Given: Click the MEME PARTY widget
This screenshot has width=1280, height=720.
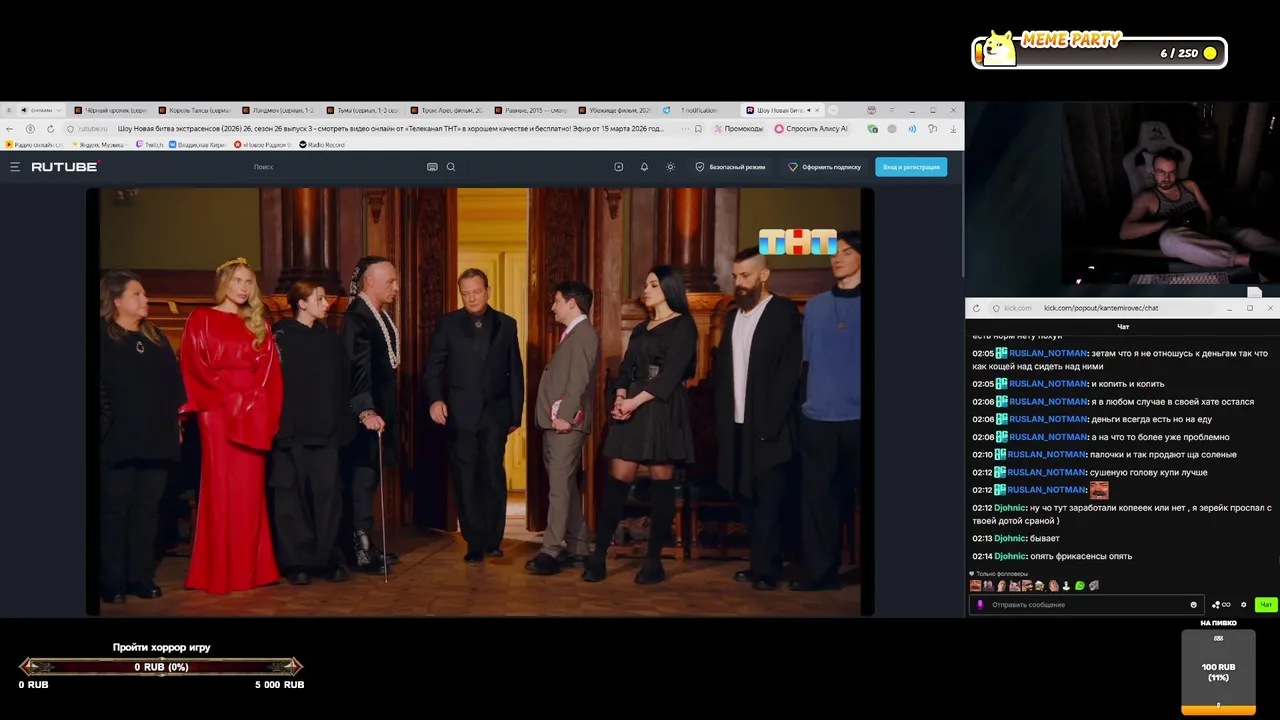Looking at the screenshot, I should click(x=1099, y=49).
